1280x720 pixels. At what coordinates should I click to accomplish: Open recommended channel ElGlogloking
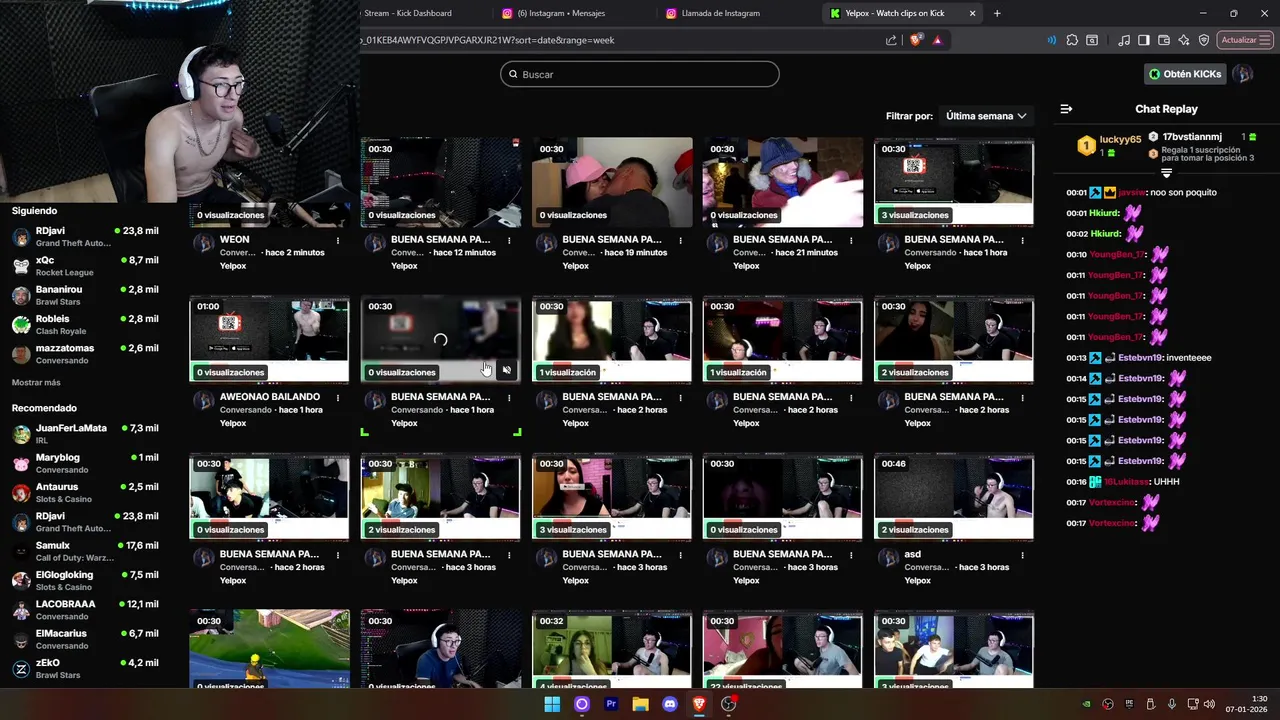pyautogui.click(x=85, y=581)
